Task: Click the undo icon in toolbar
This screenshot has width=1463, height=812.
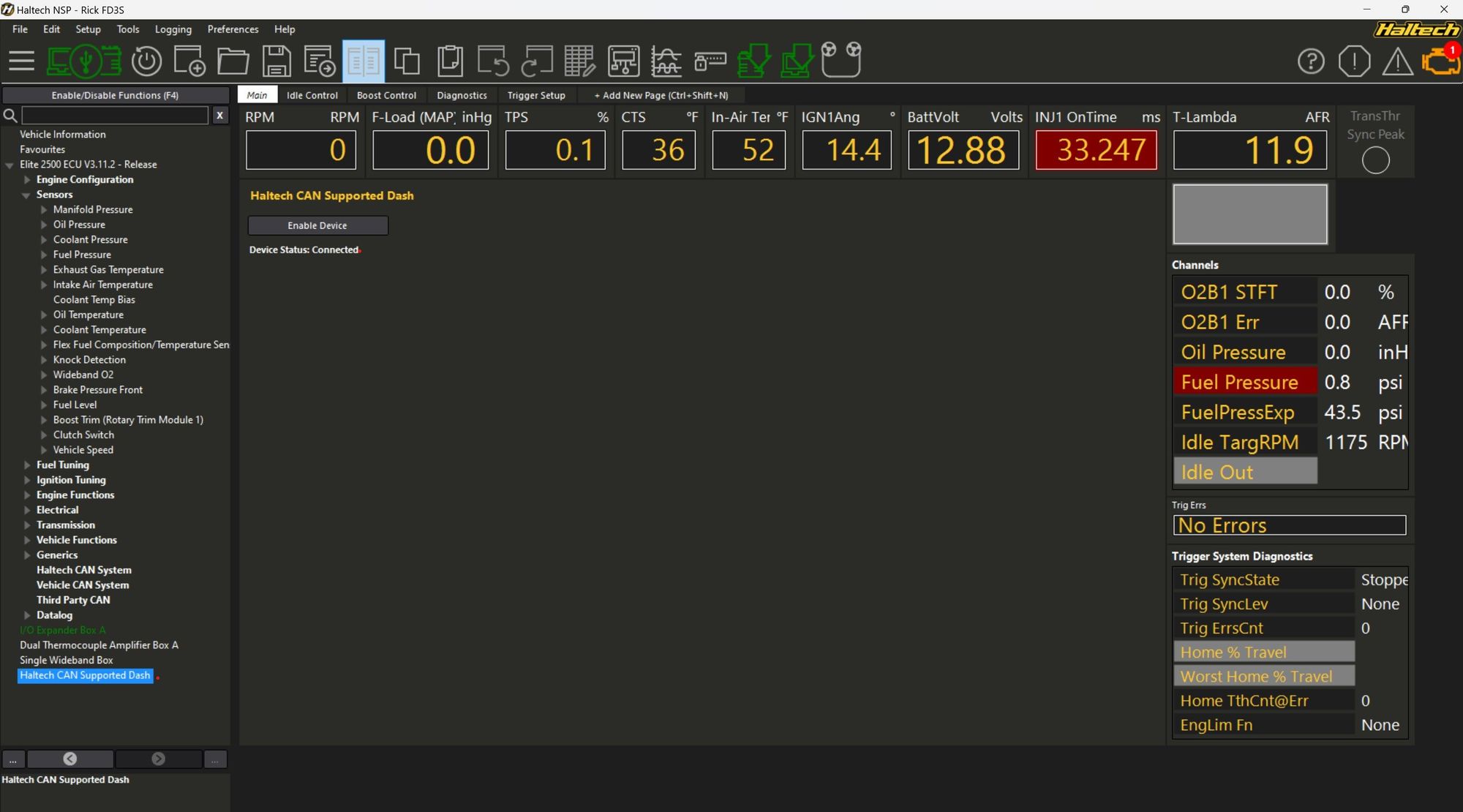Action: point(493,61)
